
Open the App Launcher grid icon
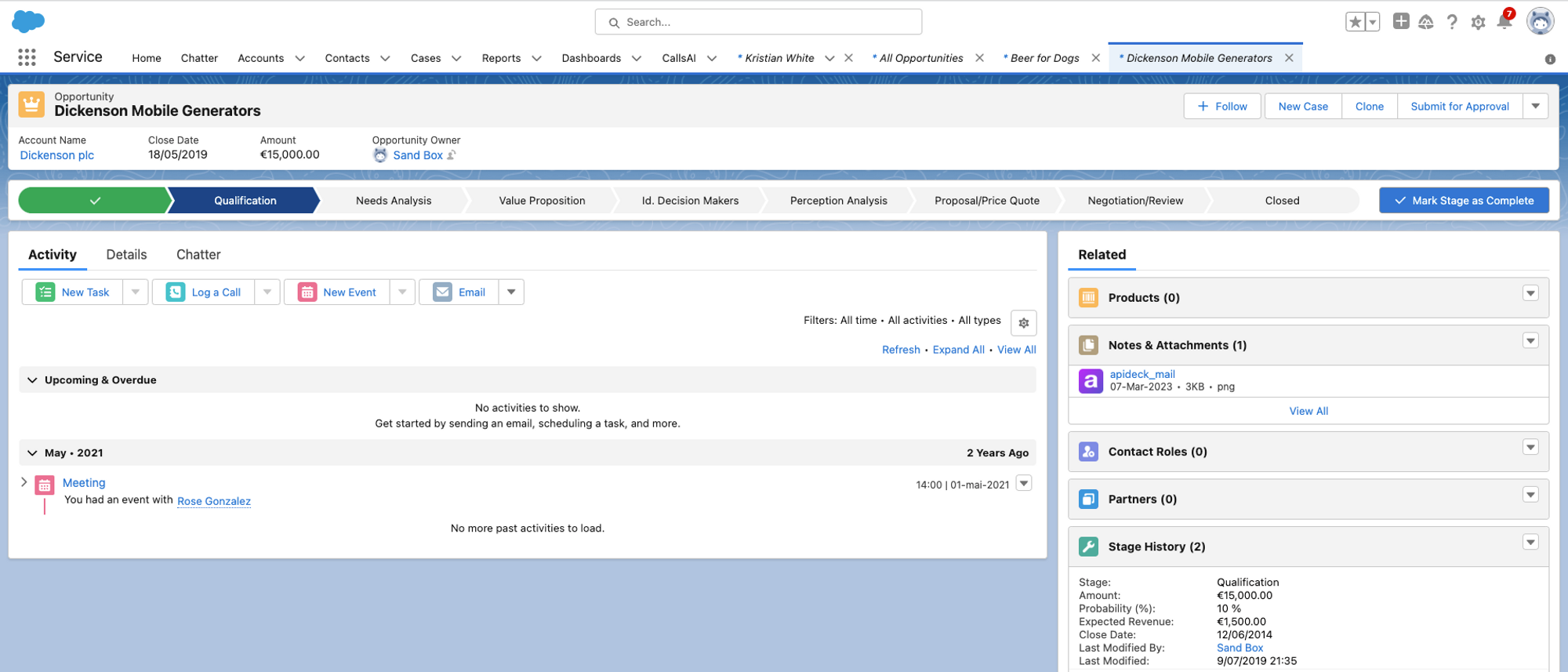[x=27, y=57]
